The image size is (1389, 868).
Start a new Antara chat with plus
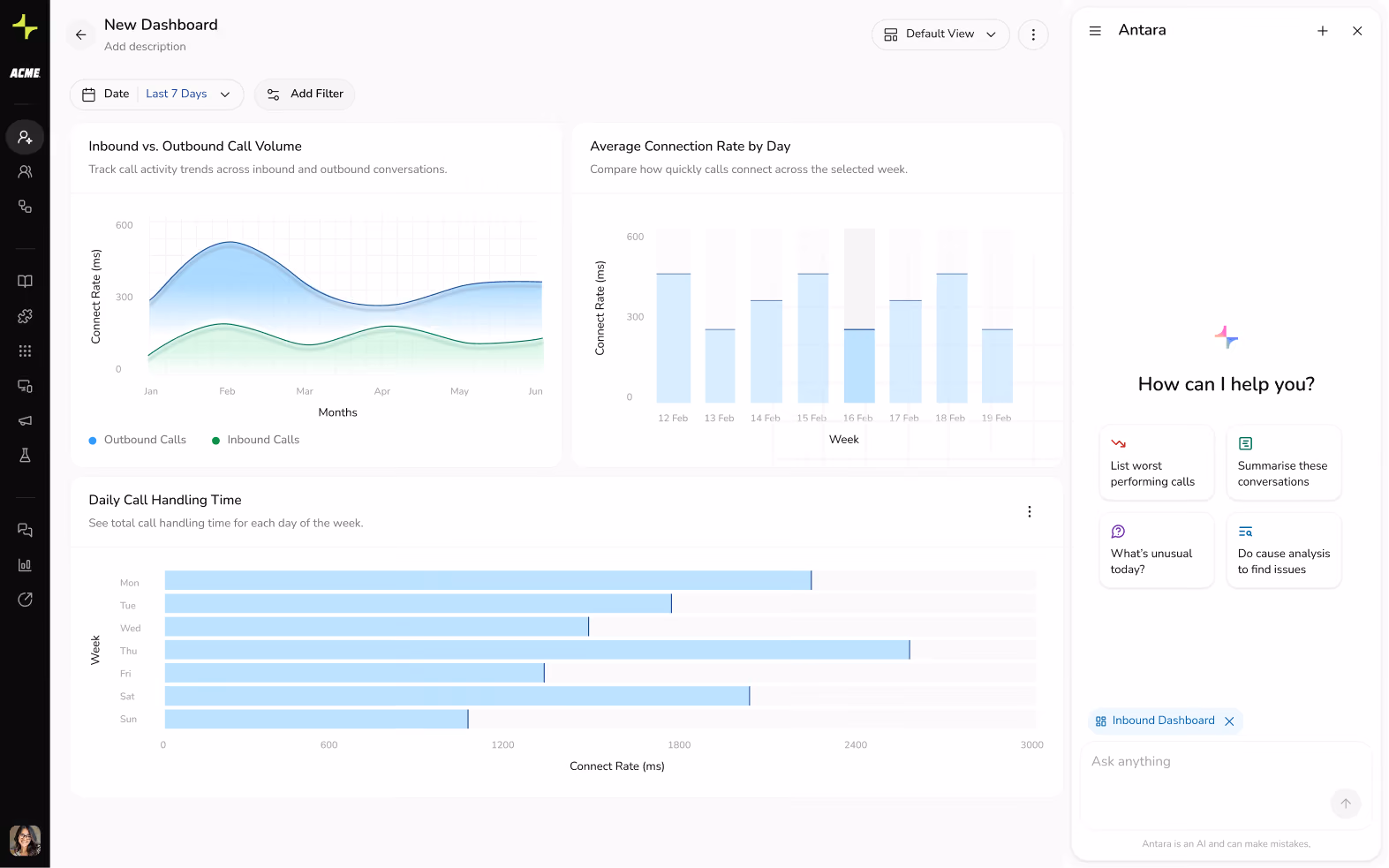click(x=1323, y=31)
